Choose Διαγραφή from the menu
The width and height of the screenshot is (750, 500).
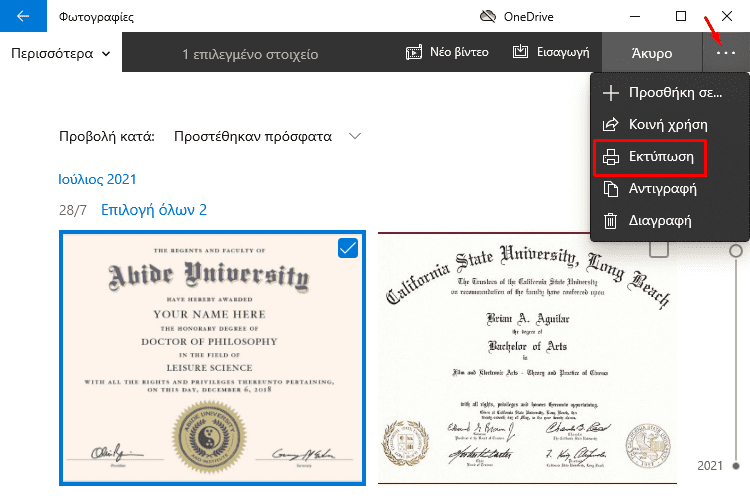click(x=670, y=221)
